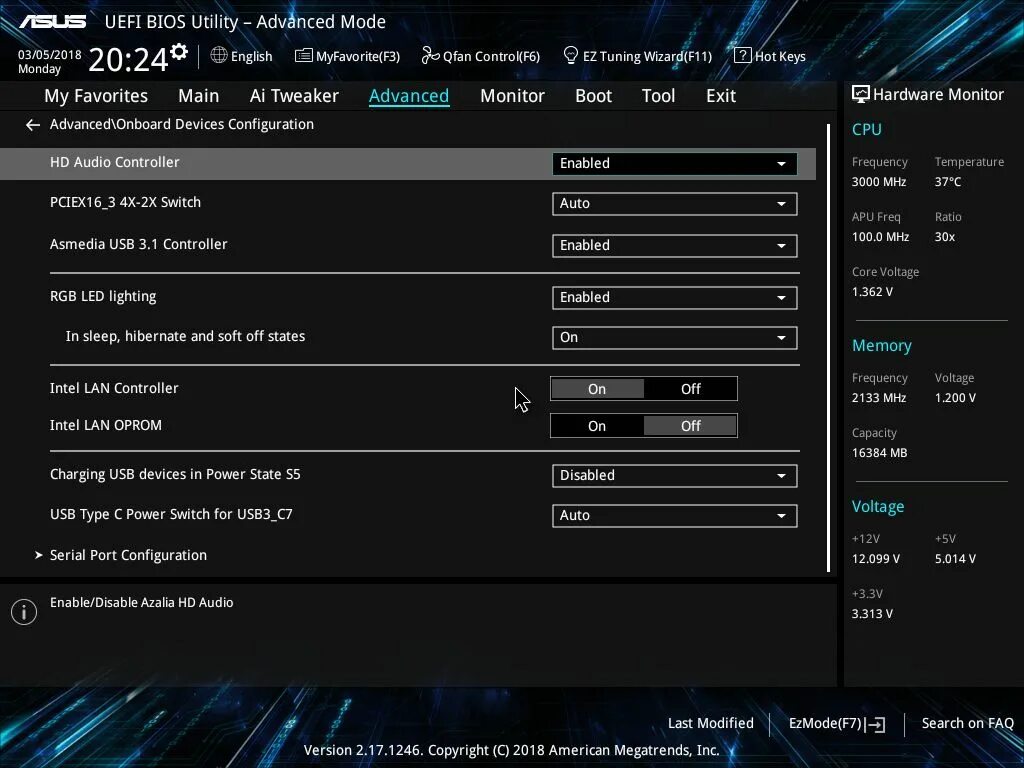Image resolution: width=1024 pixels, height=768 pixels.
Task: Click Last Modified button
Action: pos(711,724)
